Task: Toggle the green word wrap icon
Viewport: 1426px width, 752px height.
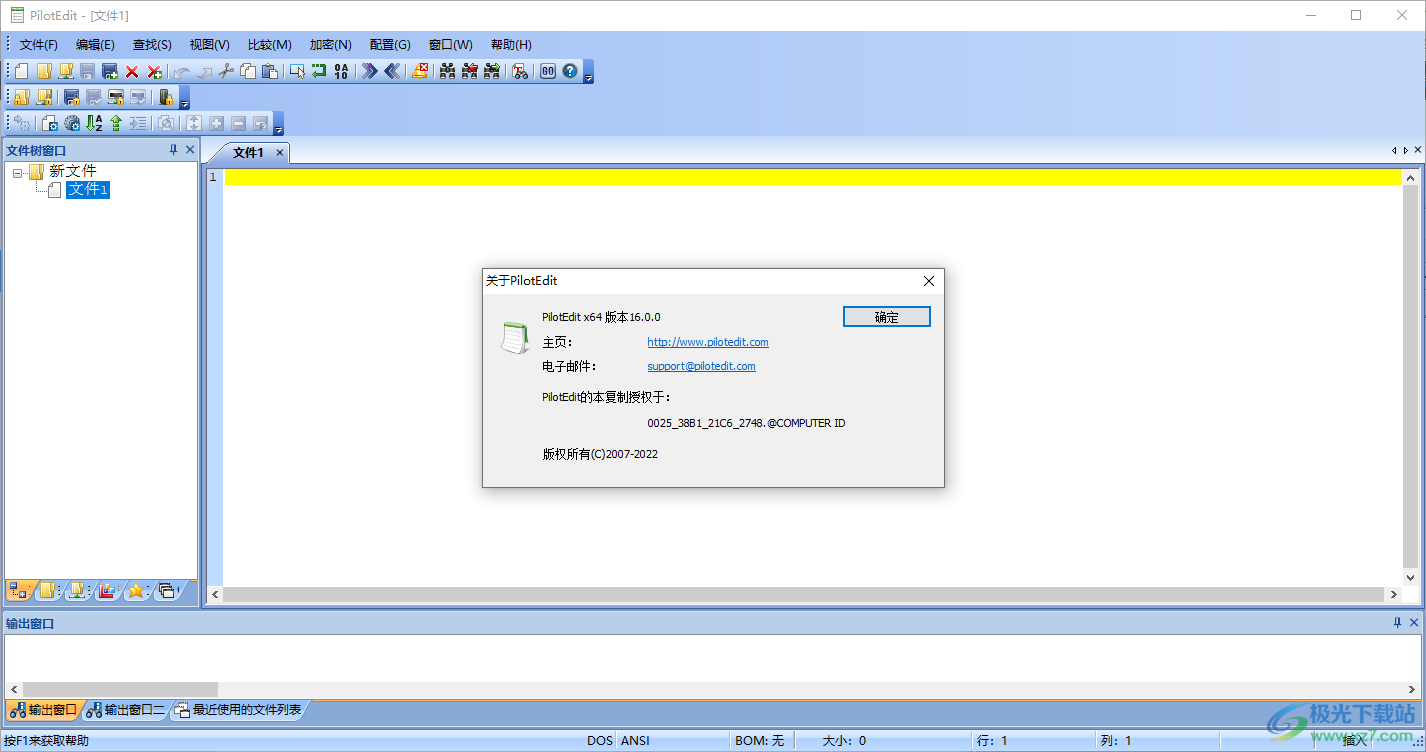Action: pyautogui.click(x=319, y=71)
